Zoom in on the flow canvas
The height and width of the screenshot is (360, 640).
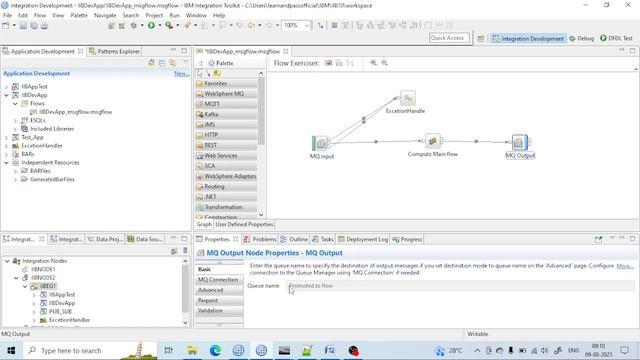click(373, 63)
